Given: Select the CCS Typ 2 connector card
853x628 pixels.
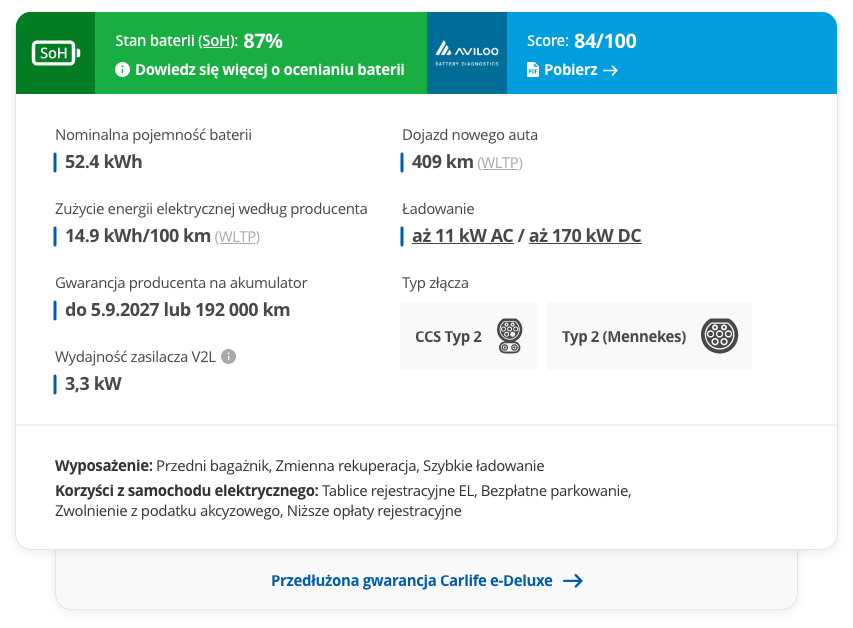Looking at the screenshot, I should tap(468, 336).
